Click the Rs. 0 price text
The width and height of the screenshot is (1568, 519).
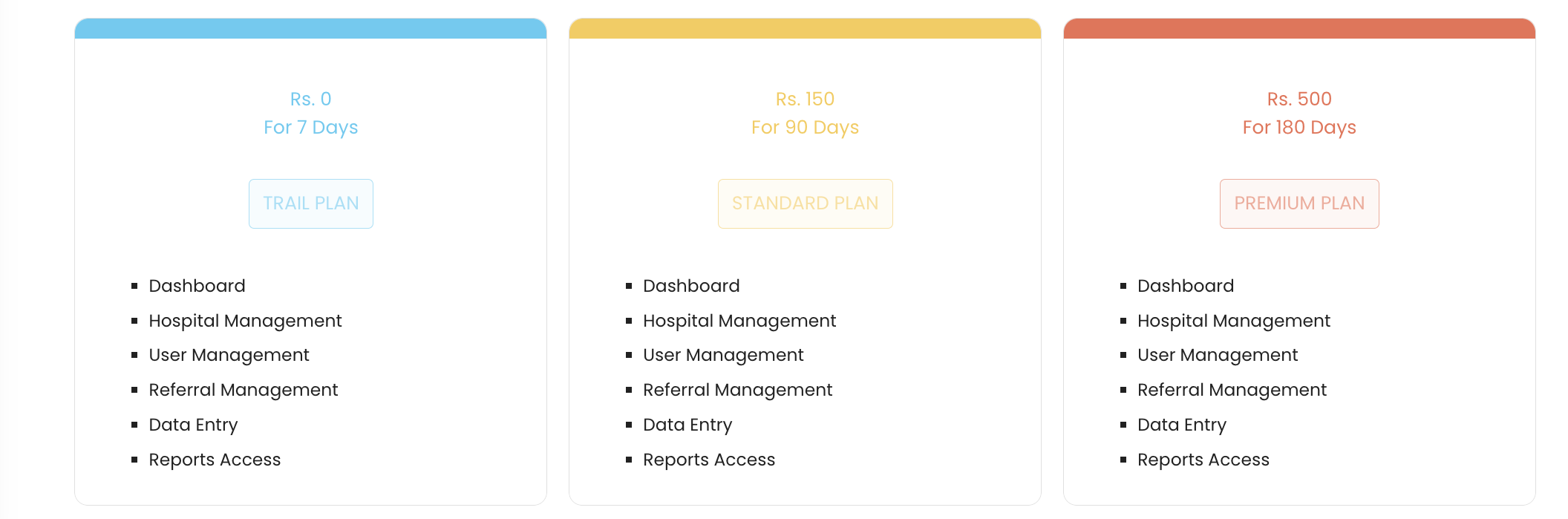coord(311,99)
